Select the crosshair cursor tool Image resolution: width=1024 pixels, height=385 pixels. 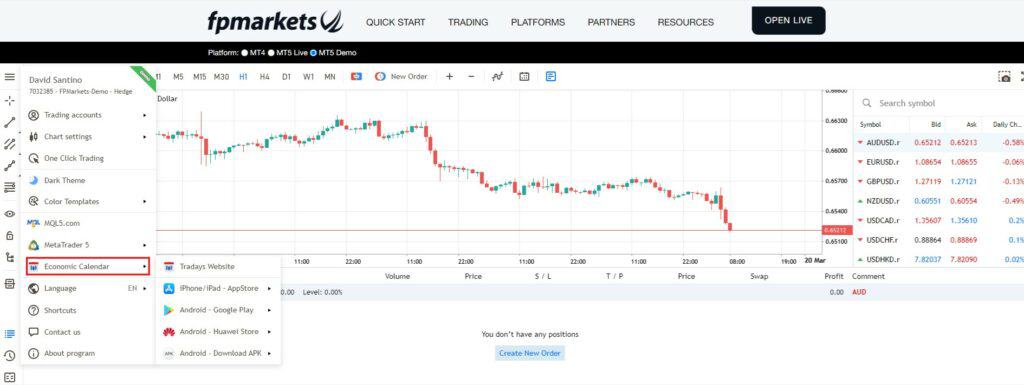pos(9,100)
